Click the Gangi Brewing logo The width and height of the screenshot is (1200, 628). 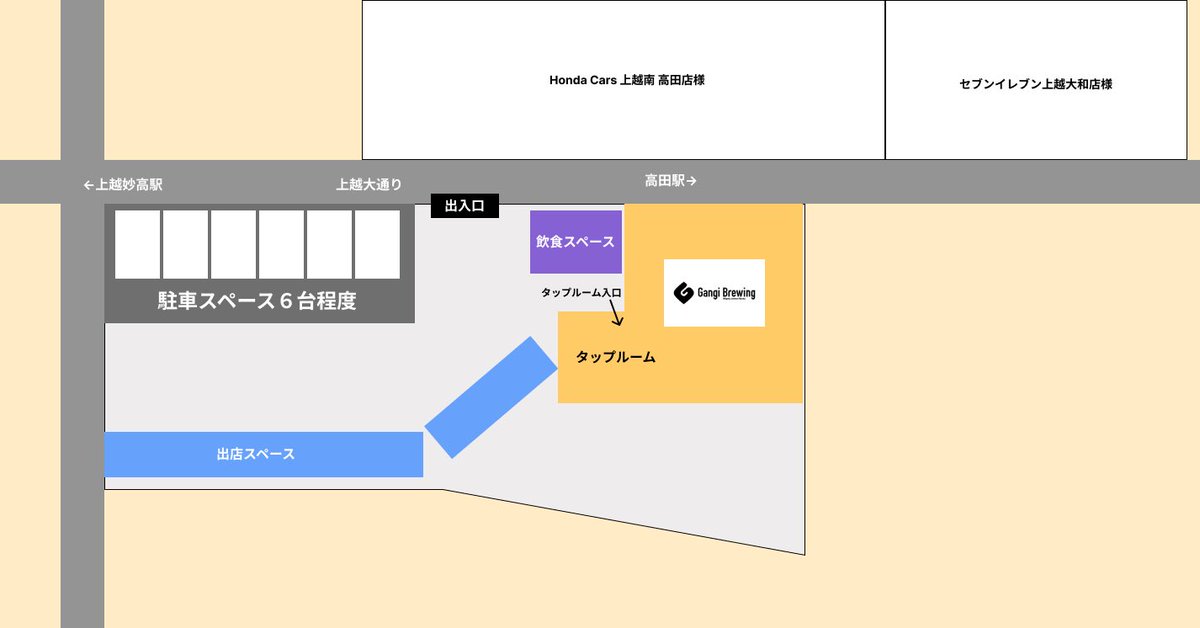point(714,293)
